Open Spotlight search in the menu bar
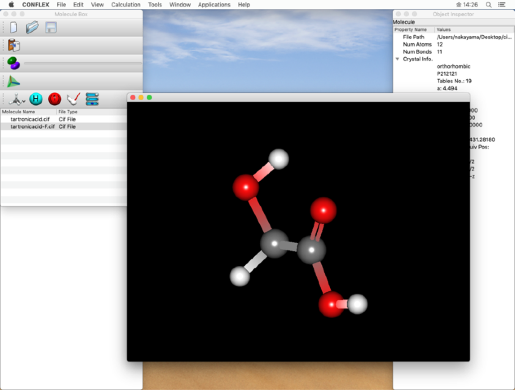The image size is (515, 390). [x=488, y=5]
